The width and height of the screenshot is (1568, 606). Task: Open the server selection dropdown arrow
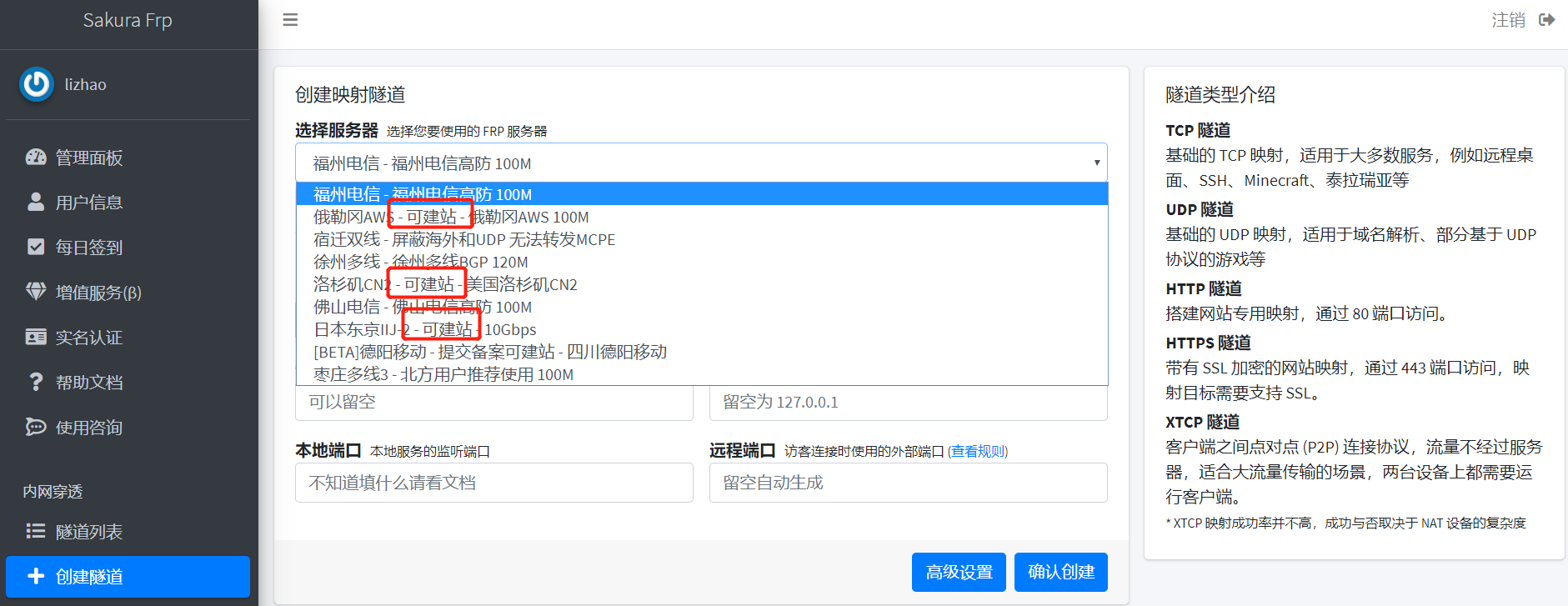[1096, 163]
